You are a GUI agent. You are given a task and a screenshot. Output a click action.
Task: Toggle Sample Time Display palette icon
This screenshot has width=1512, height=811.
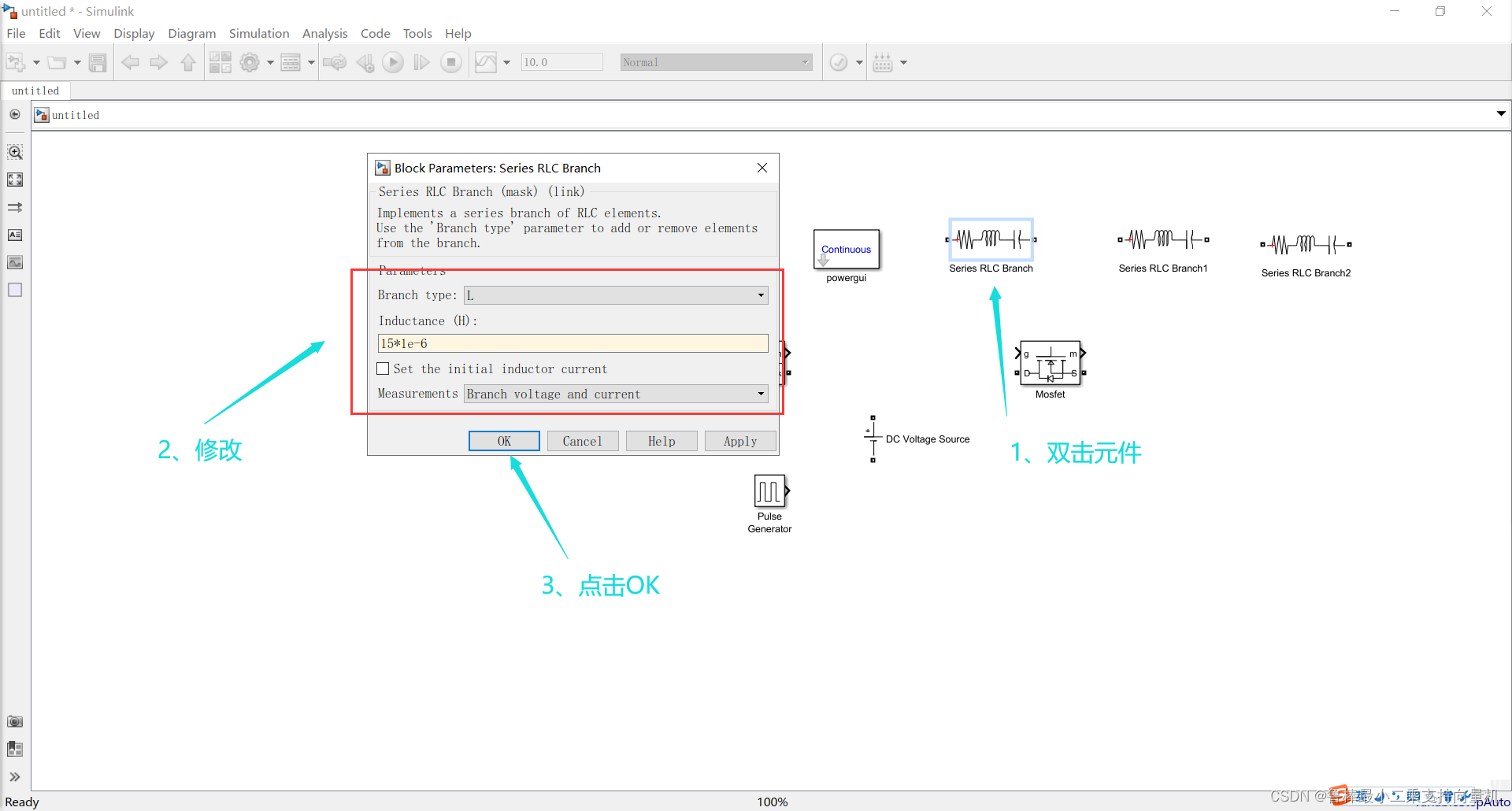tap(15, 207)
